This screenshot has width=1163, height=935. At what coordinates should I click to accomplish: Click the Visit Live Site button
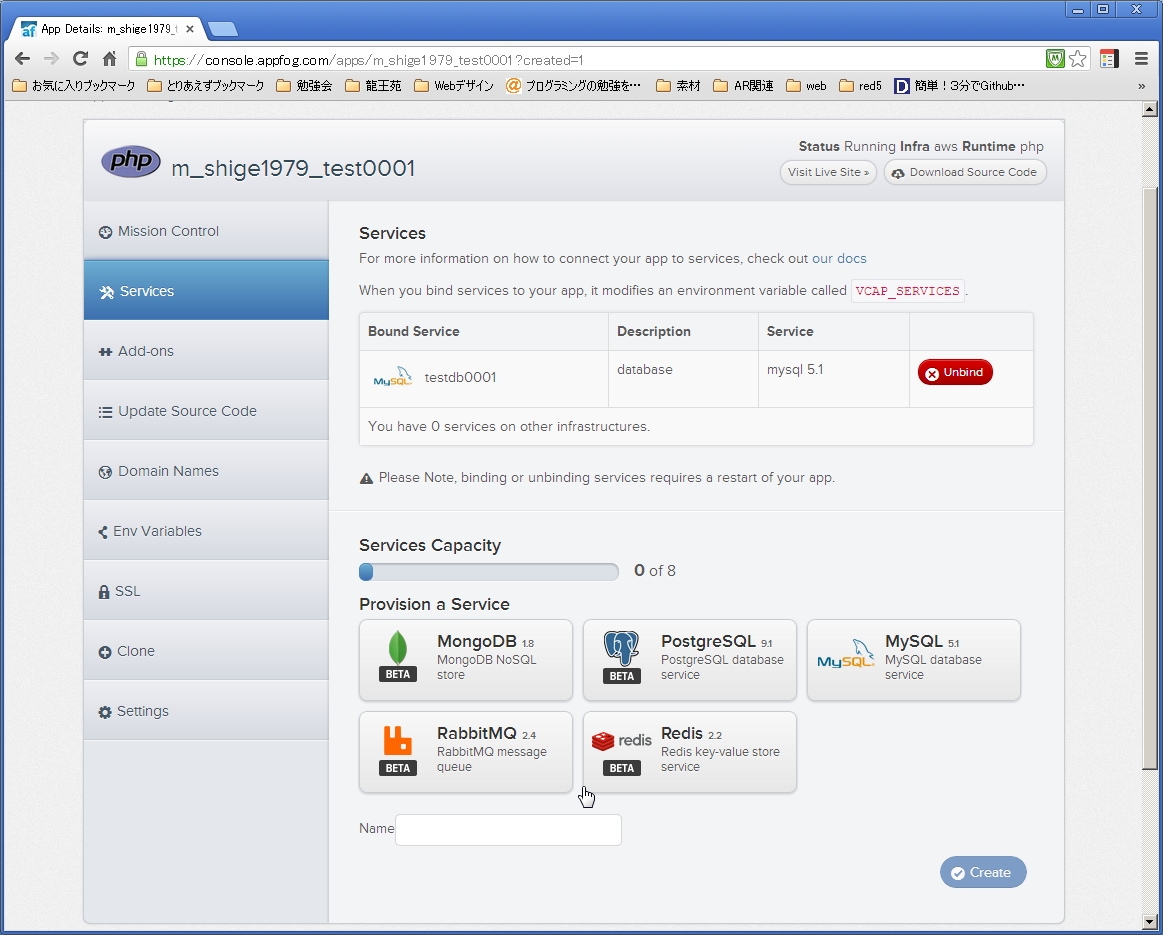(x=828, y=172)
